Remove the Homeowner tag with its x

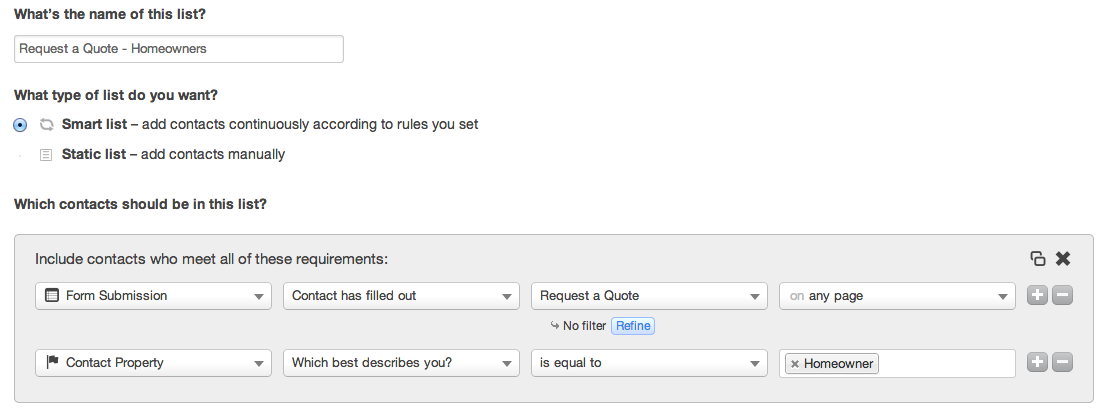click(x=795, y=364)
